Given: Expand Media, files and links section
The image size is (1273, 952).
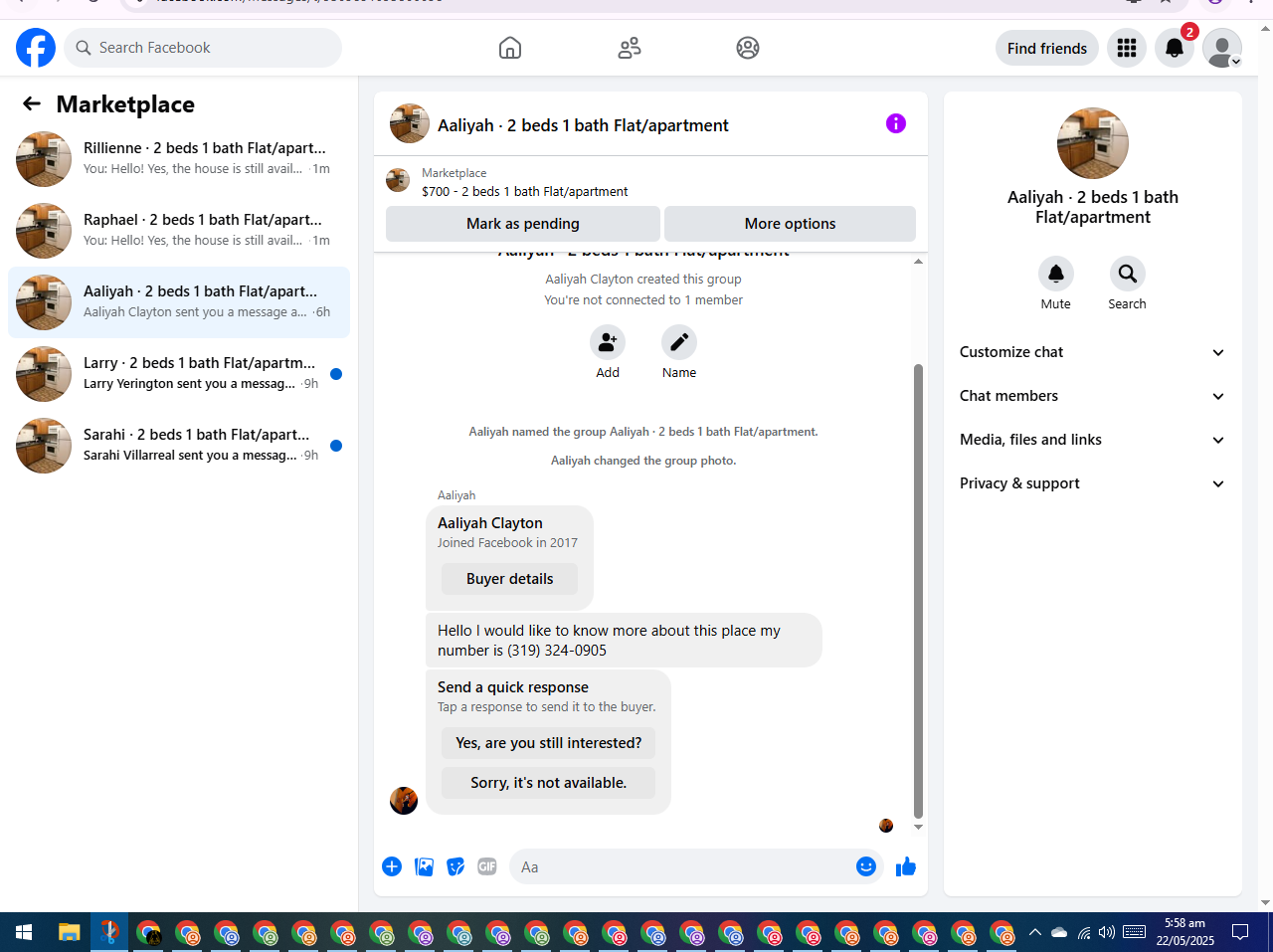Looking at the screenshot, I should [1093, 440].
